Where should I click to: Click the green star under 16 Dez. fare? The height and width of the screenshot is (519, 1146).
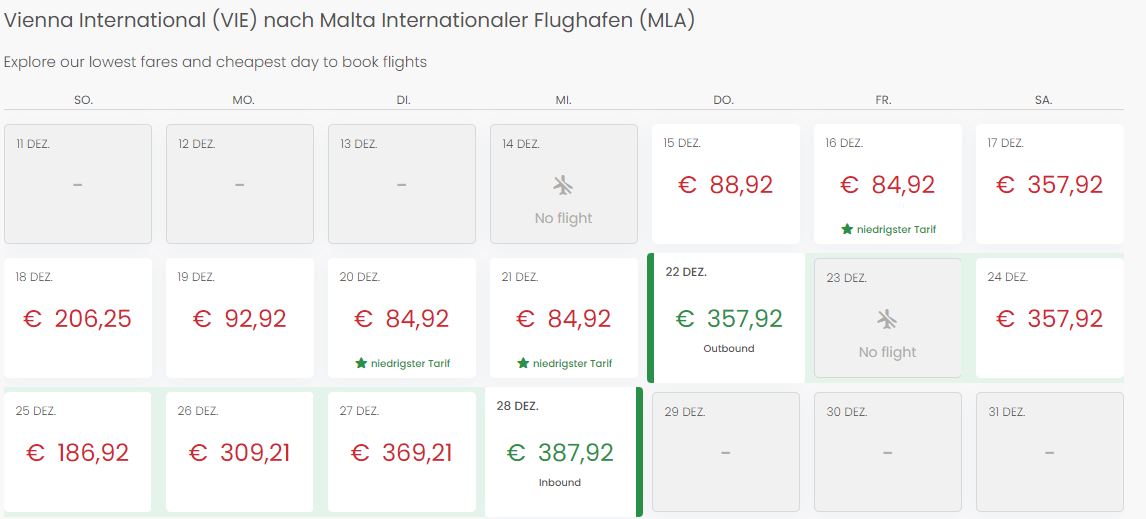click(x=847, y=229)
